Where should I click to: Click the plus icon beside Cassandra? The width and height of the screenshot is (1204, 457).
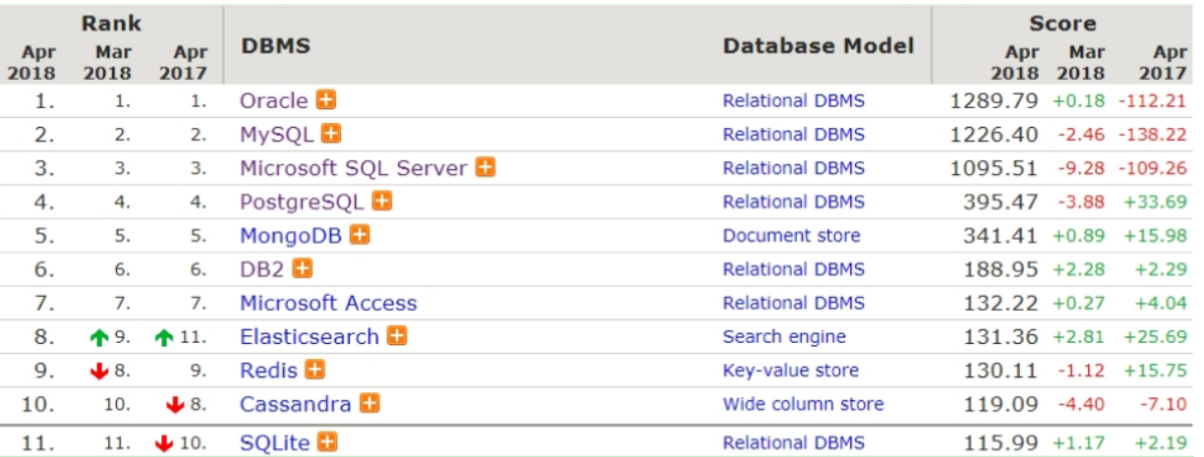[x=370, y=404]
